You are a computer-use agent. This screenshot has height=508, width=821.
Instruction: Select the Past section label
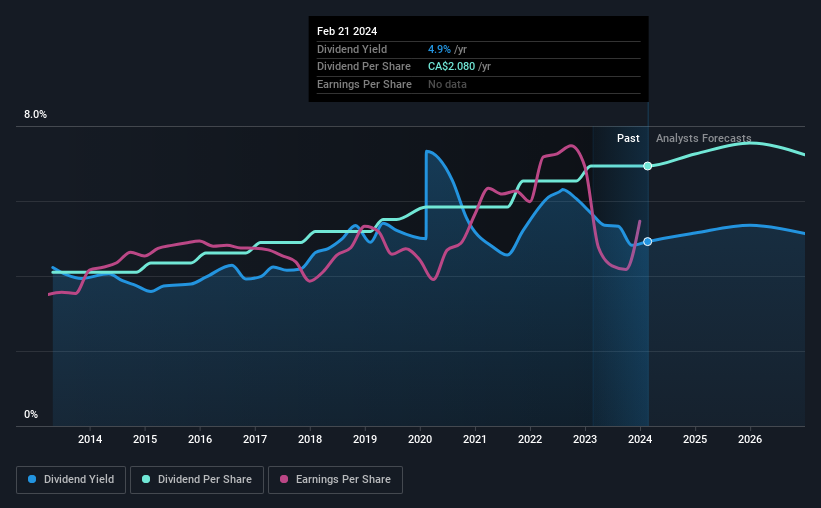(x=628, y=138)
